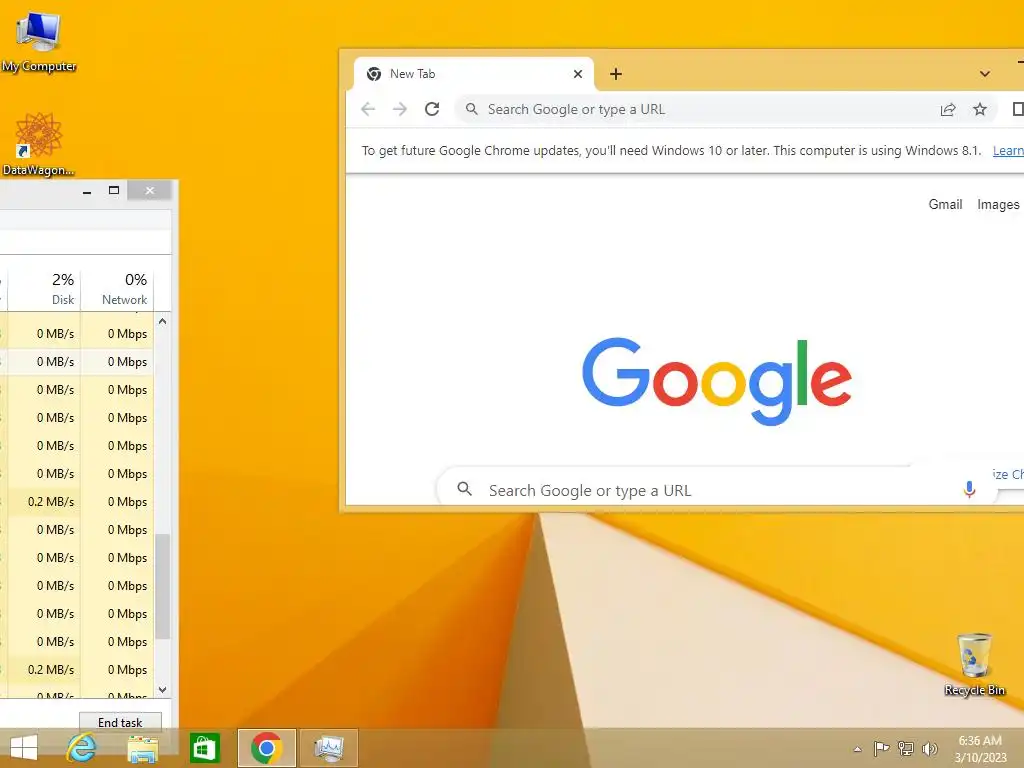
Task: Click the Task Manager vertical scrollbar thumb
Action: (x=162, y=586)
